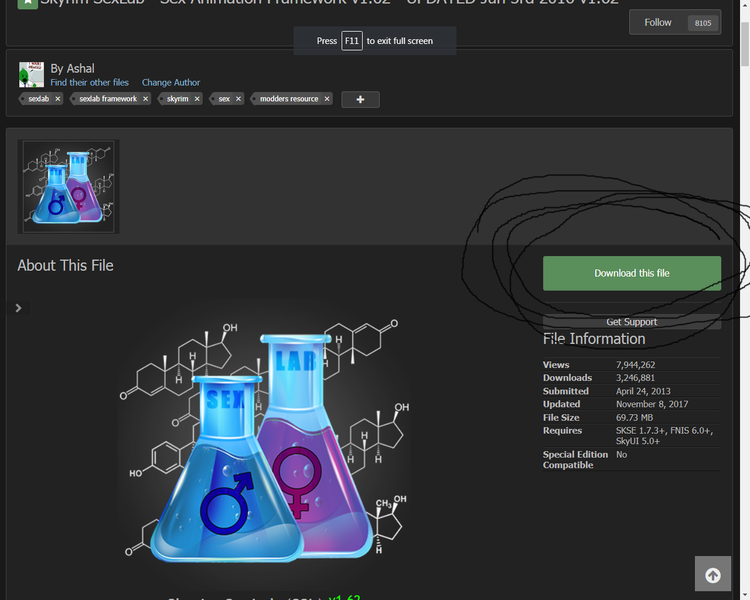Viewport: 750px width, 600px height.
Task: Remove the sexlab tag with its x
Action: 57,99
